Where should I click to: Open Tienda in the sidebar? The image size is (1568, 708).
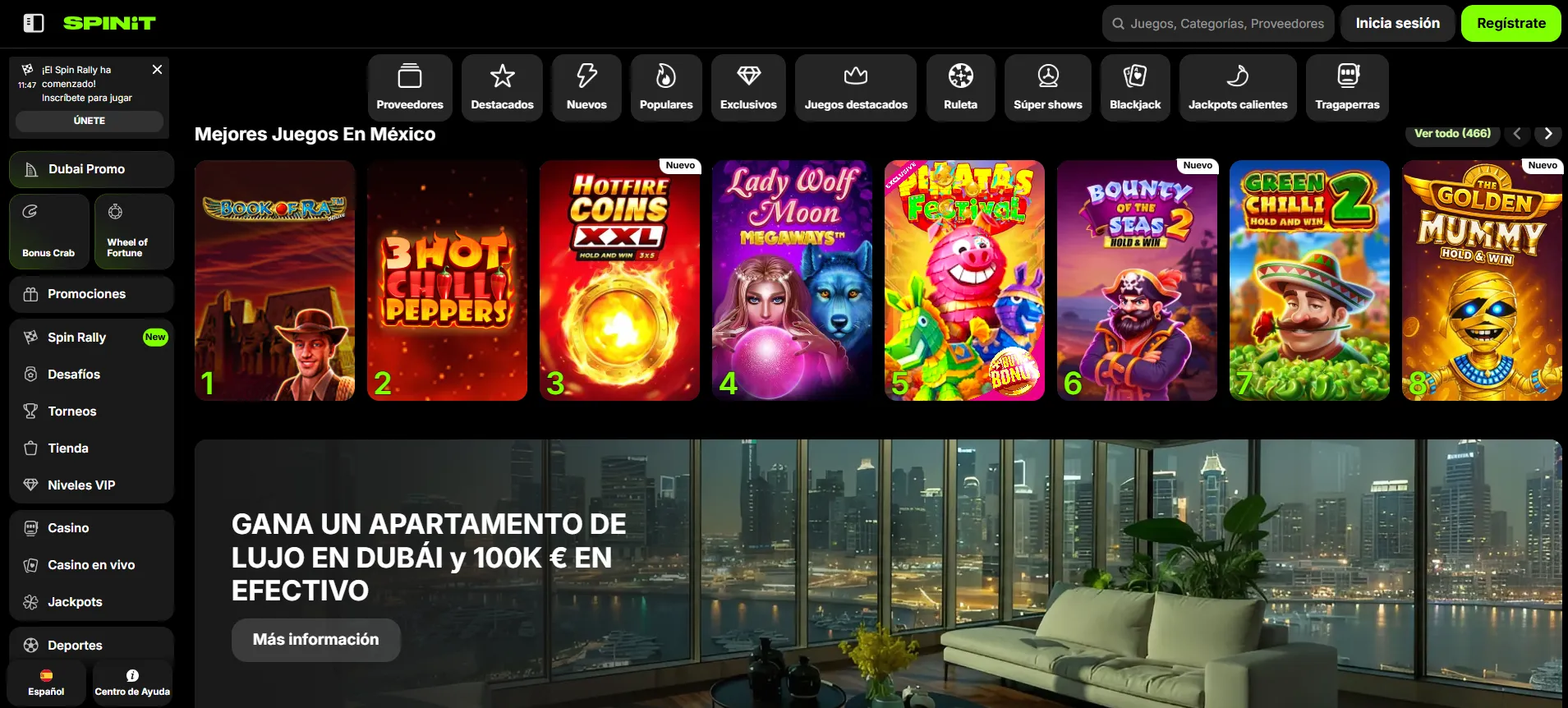(x=91, y=448)
